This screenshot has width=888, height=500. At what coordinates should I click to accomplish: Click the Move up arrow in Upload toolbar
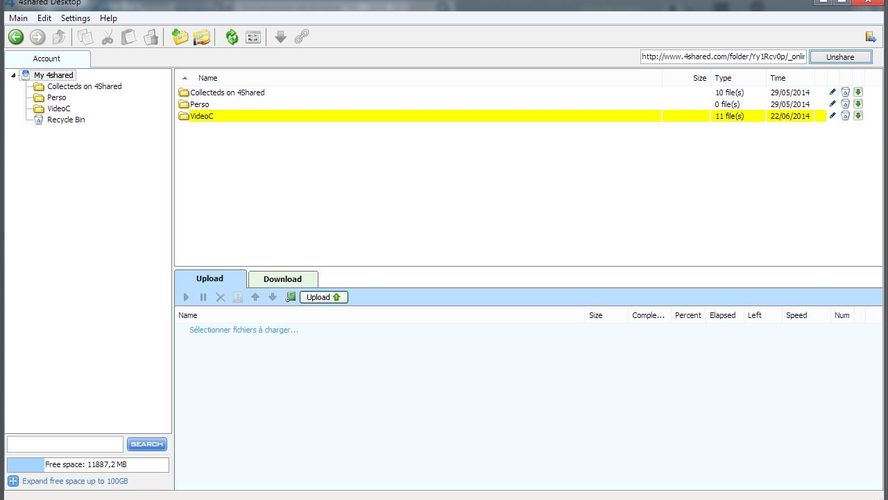coord(255,297)
